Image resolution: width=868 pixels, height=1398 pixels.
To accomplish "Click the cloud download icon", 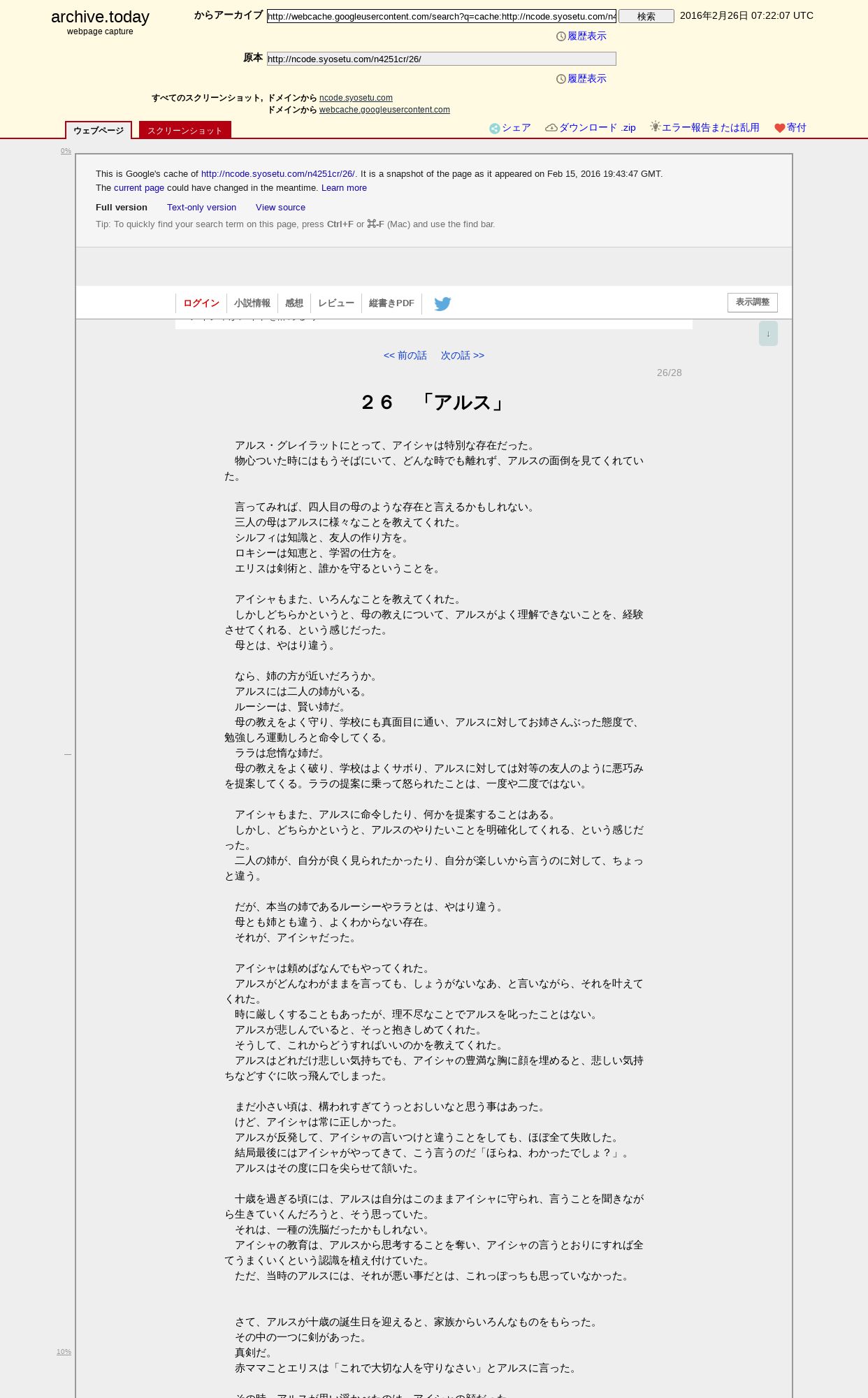I will [551, 127].
